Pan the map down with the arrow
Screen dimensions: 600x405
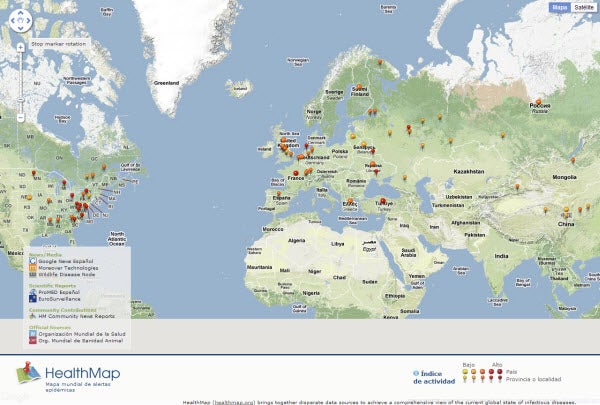pyautogui.click(x=21, y=28)
